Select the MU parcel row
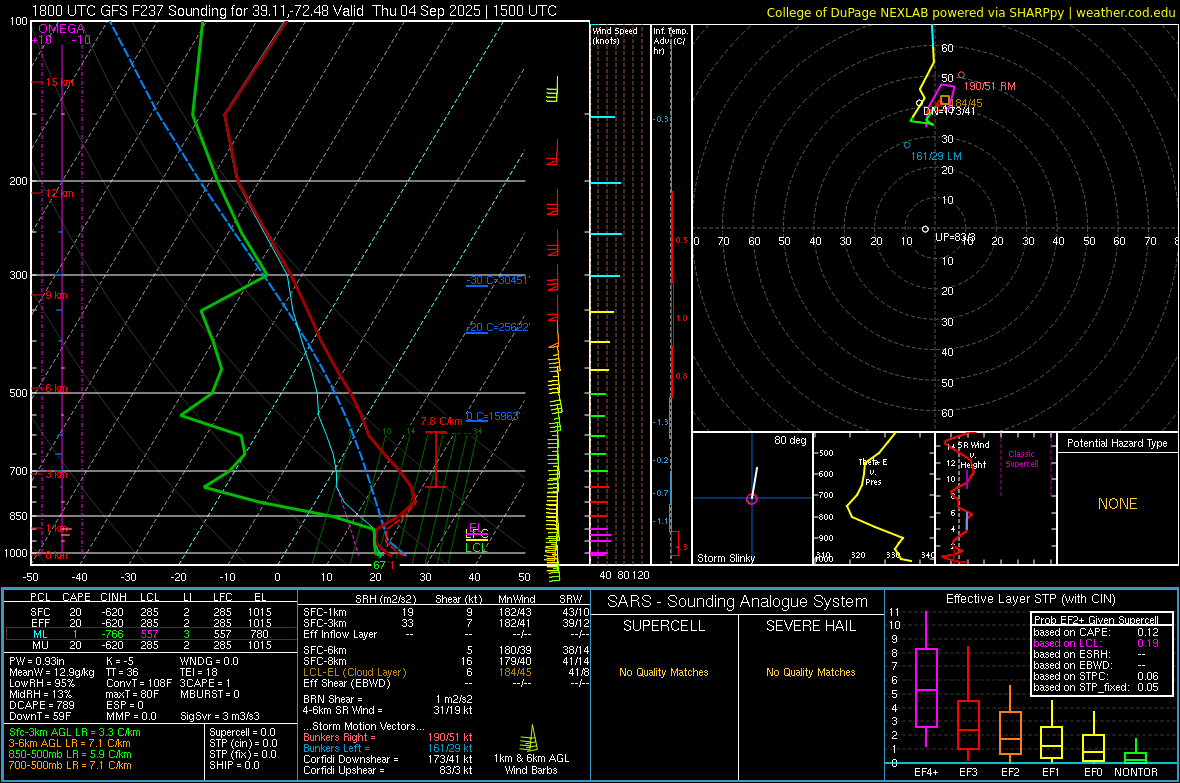This screenshot has width=1180, height=783. click(x=149, y=645)
